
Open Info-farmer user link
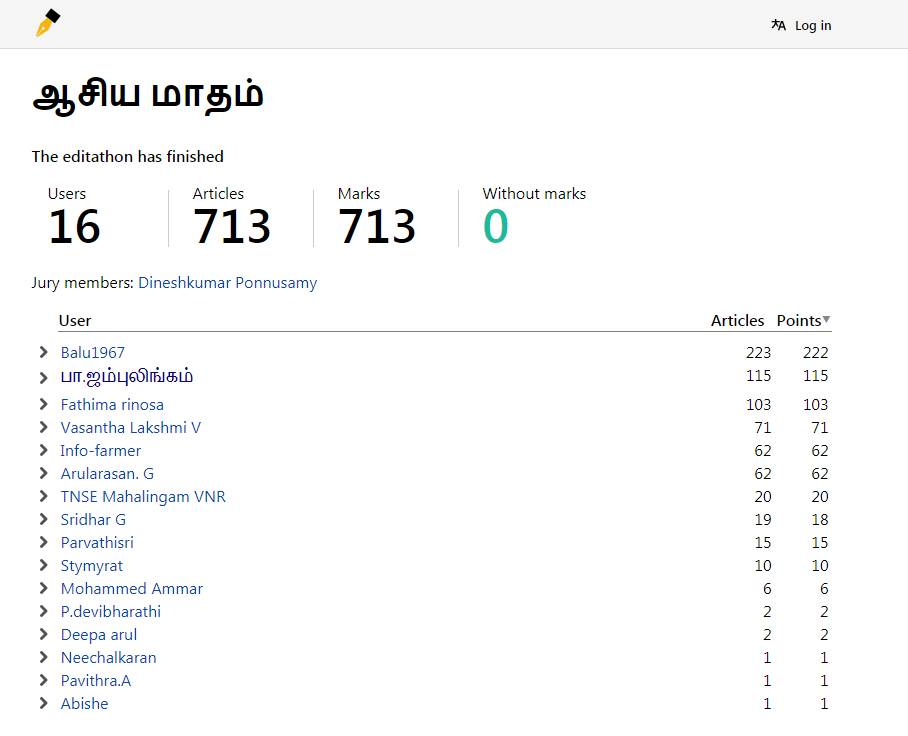[101, 451]
